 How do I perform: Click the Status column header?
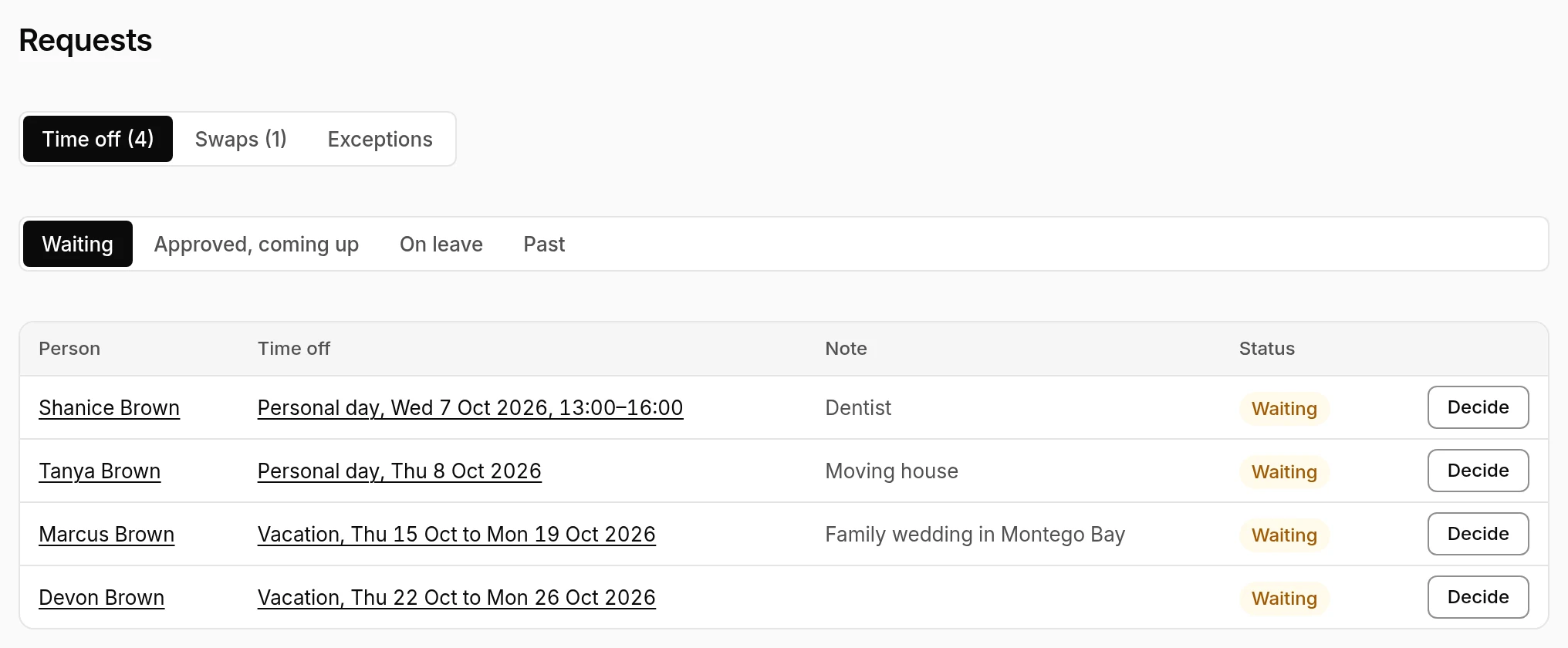(x=1267, y=349)
